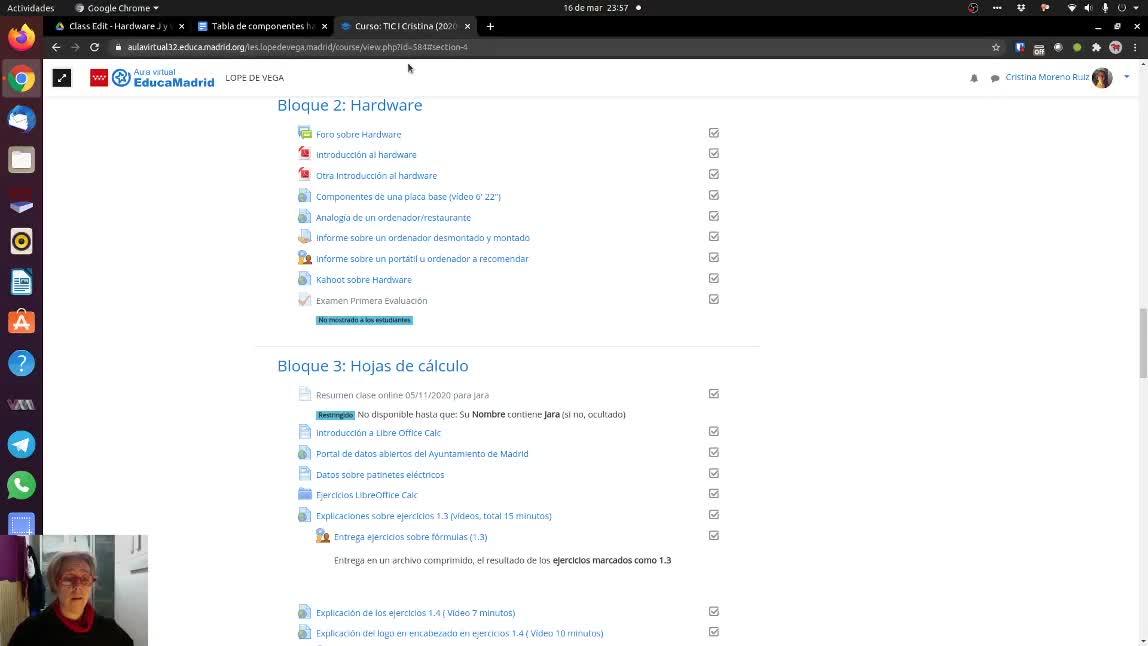
Task: Open the system status menu arrow in the top-right corner
Action: (x=1137, y=8)
